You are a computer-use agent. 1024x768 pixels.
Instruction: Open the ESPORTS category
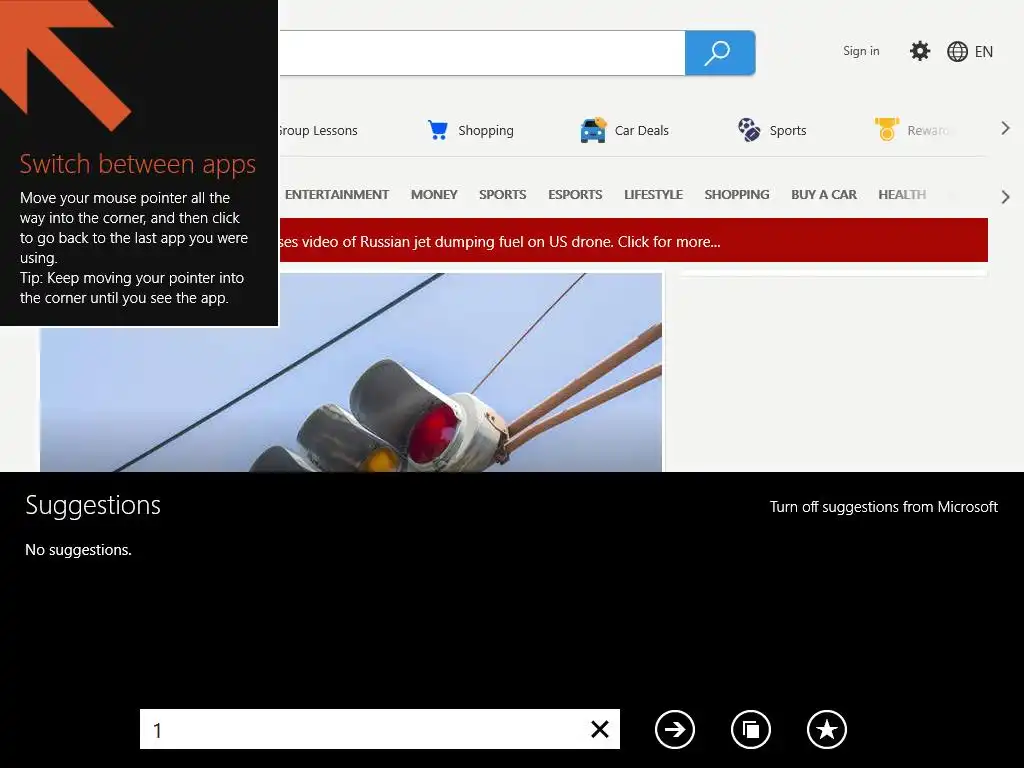pyautogui.click(x=575, y=195)
